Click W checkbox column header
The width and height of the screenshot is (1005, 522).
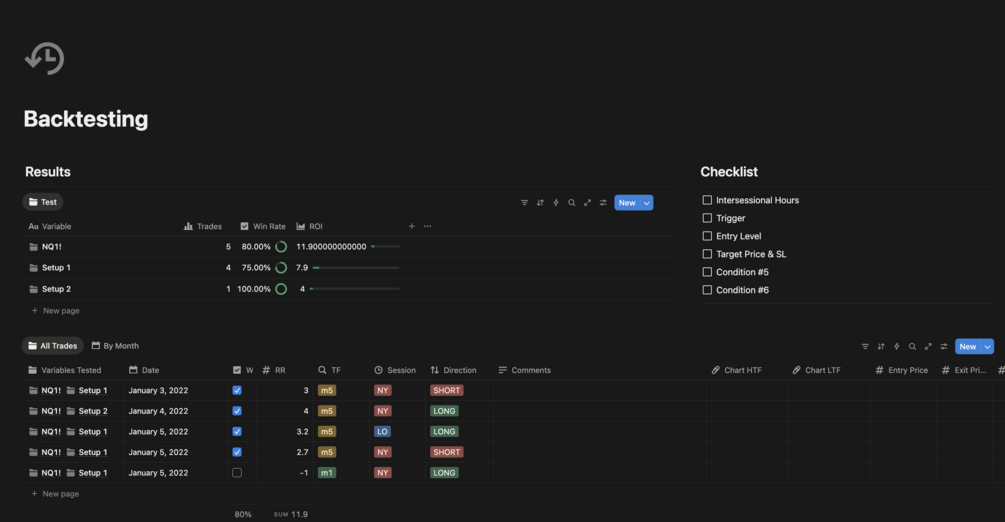(x=243, y=370)
